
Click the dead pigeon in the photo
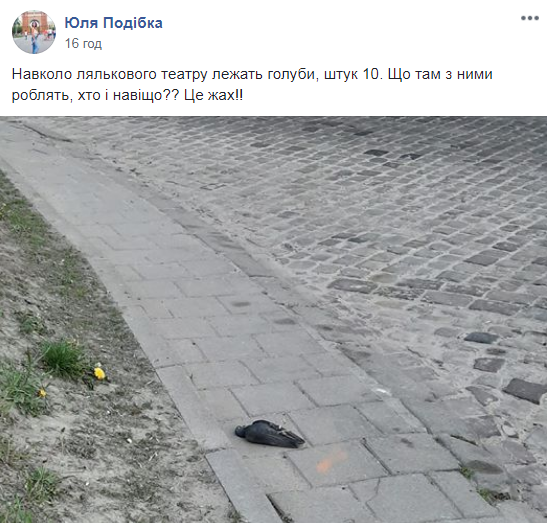tap(269, 434)
